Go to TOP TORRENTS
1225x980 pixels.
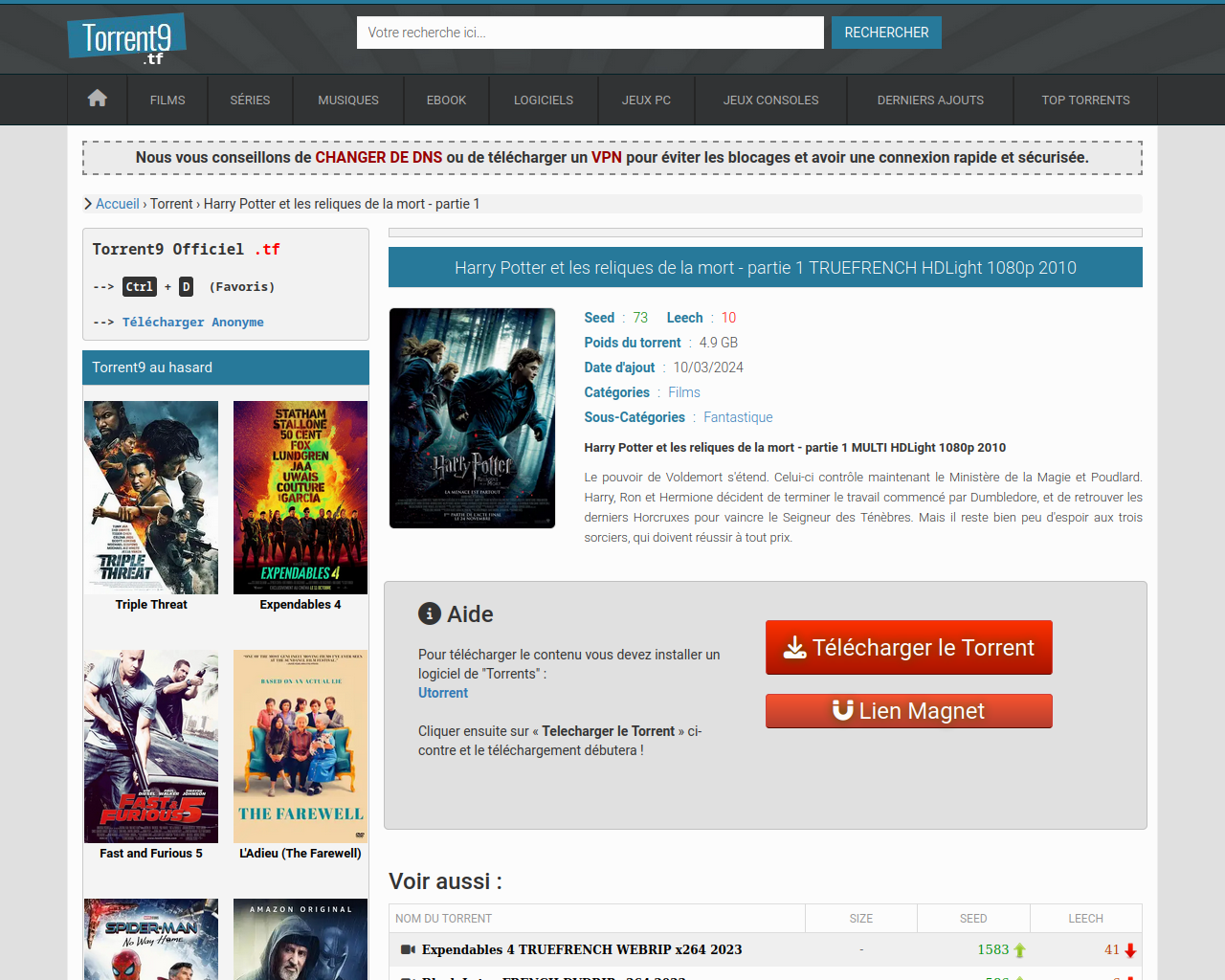[1085, 100]
